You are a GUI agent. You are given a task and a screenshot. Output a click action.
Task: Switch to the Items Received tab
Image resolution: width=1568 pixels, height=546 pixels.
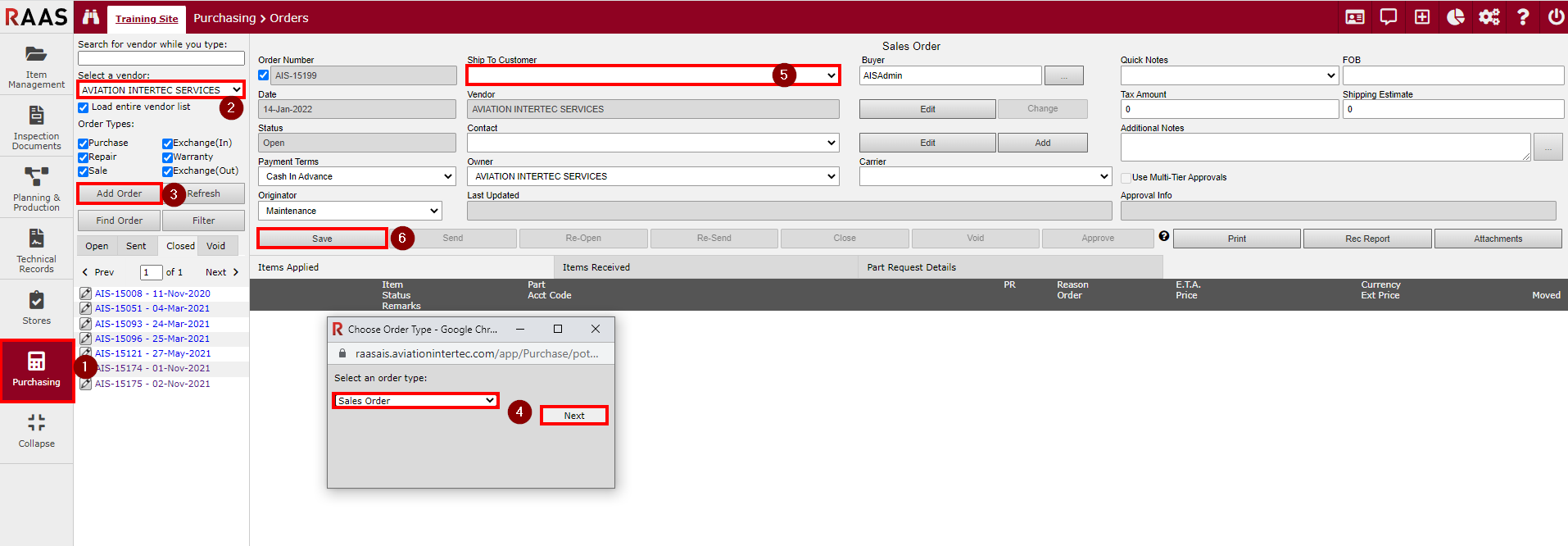(x=596, y=267)
